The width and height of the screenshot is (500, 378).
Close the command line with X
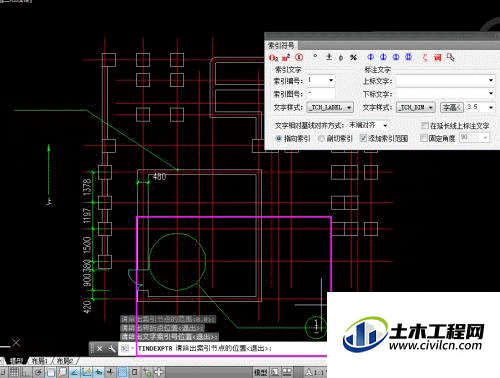point(99,349)
